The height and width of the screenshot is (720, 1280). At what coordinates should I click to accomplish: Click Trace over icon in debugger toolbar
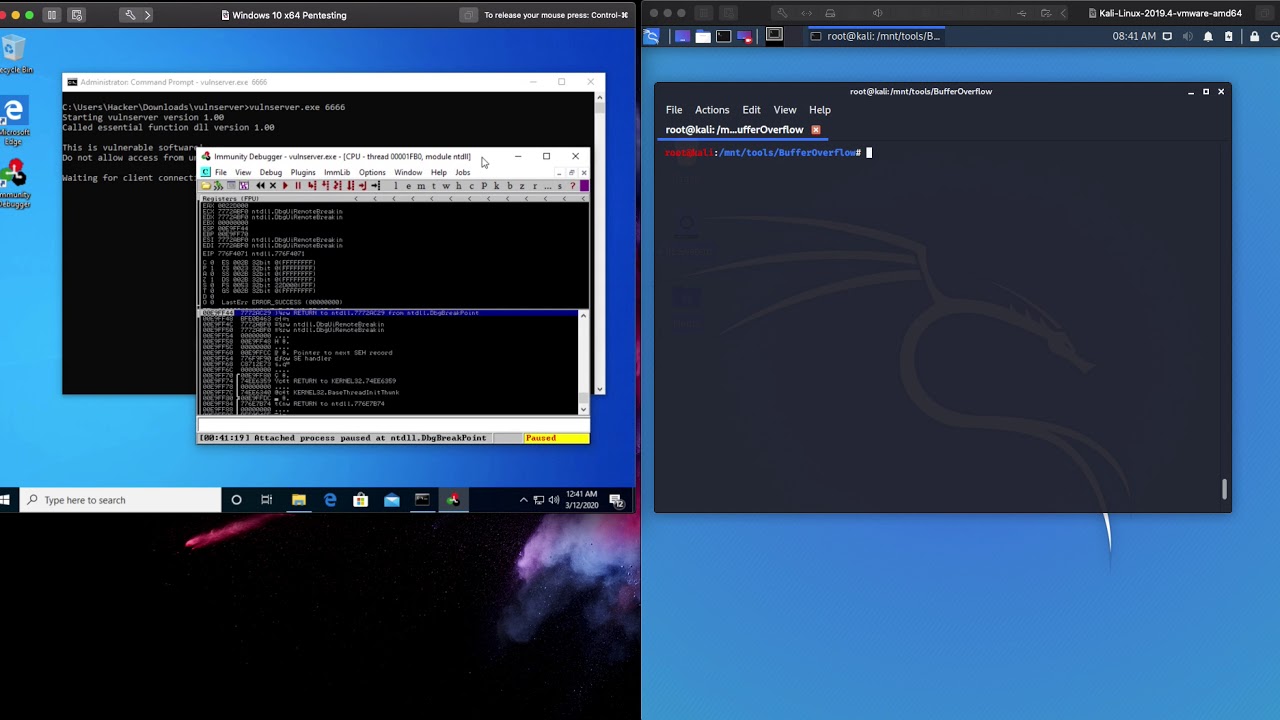point(350,186)
